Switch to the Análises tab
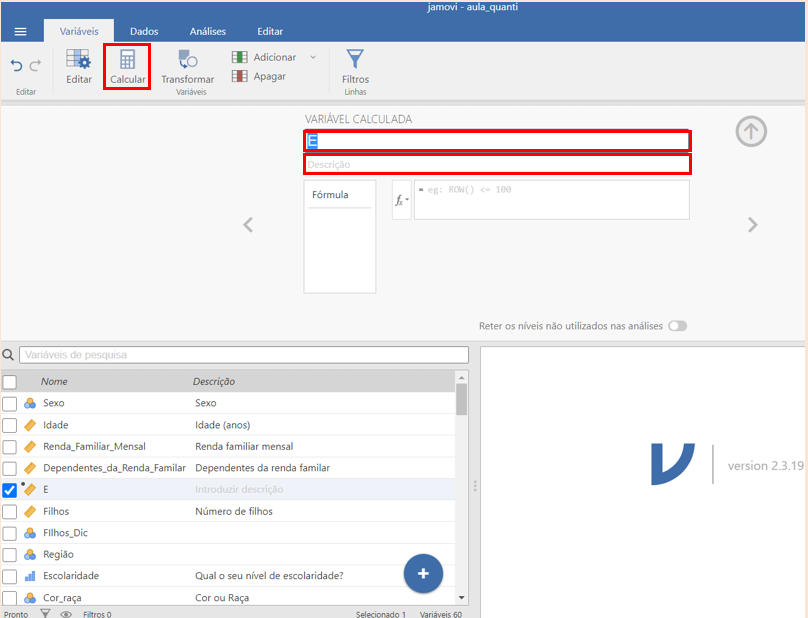Image resolution: width=808 pixels, height=618 pixels. pyautogui.click(x=207, y=32)
